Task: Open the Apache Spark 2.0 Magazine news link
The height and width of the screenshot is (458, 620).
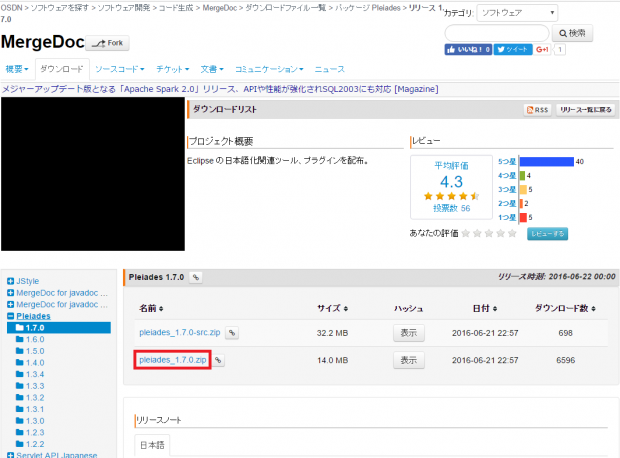Action: pos(220,89)
